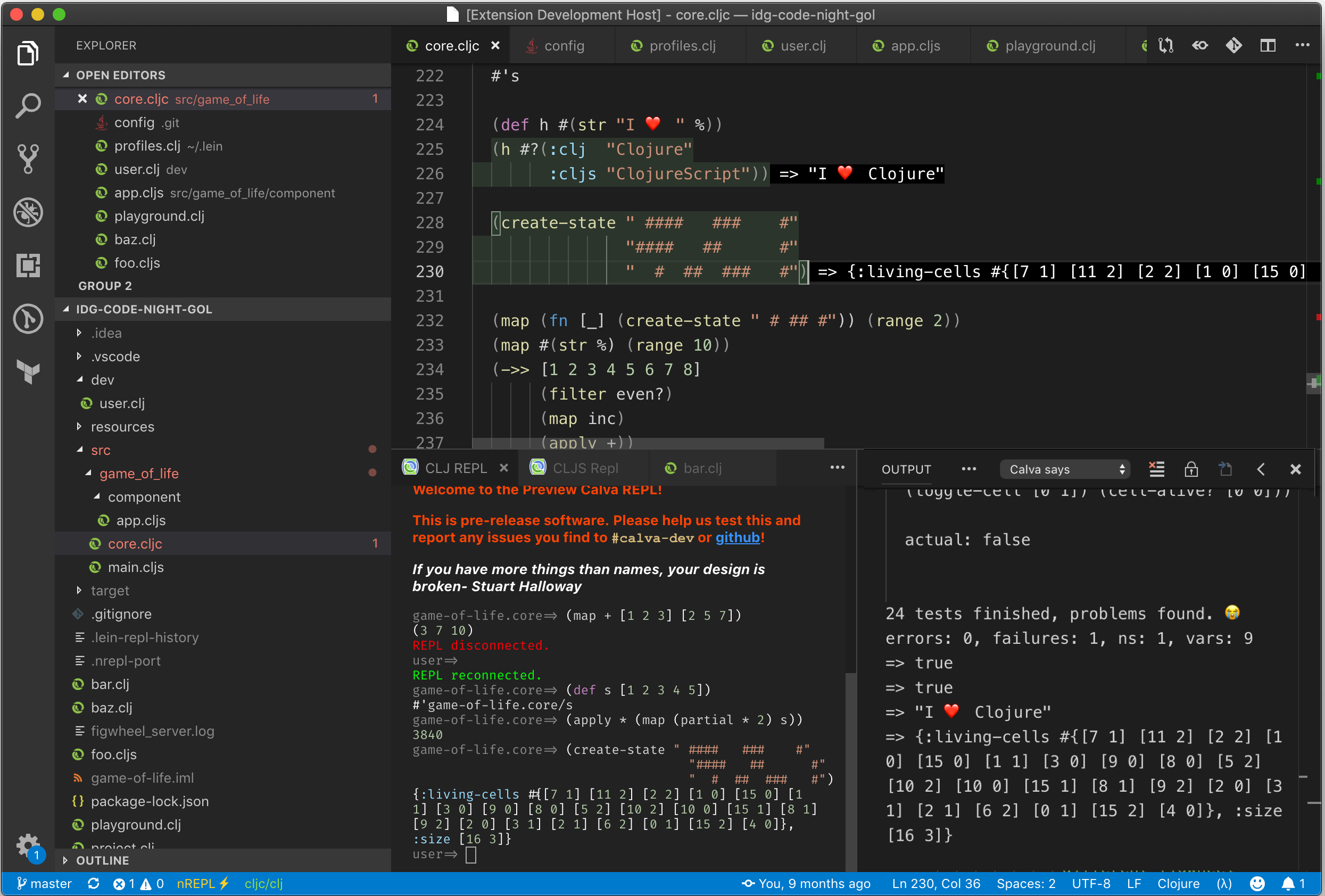Clear the Output panel contents
This screenshot has height=896, width=1325.
[1157, 469]
